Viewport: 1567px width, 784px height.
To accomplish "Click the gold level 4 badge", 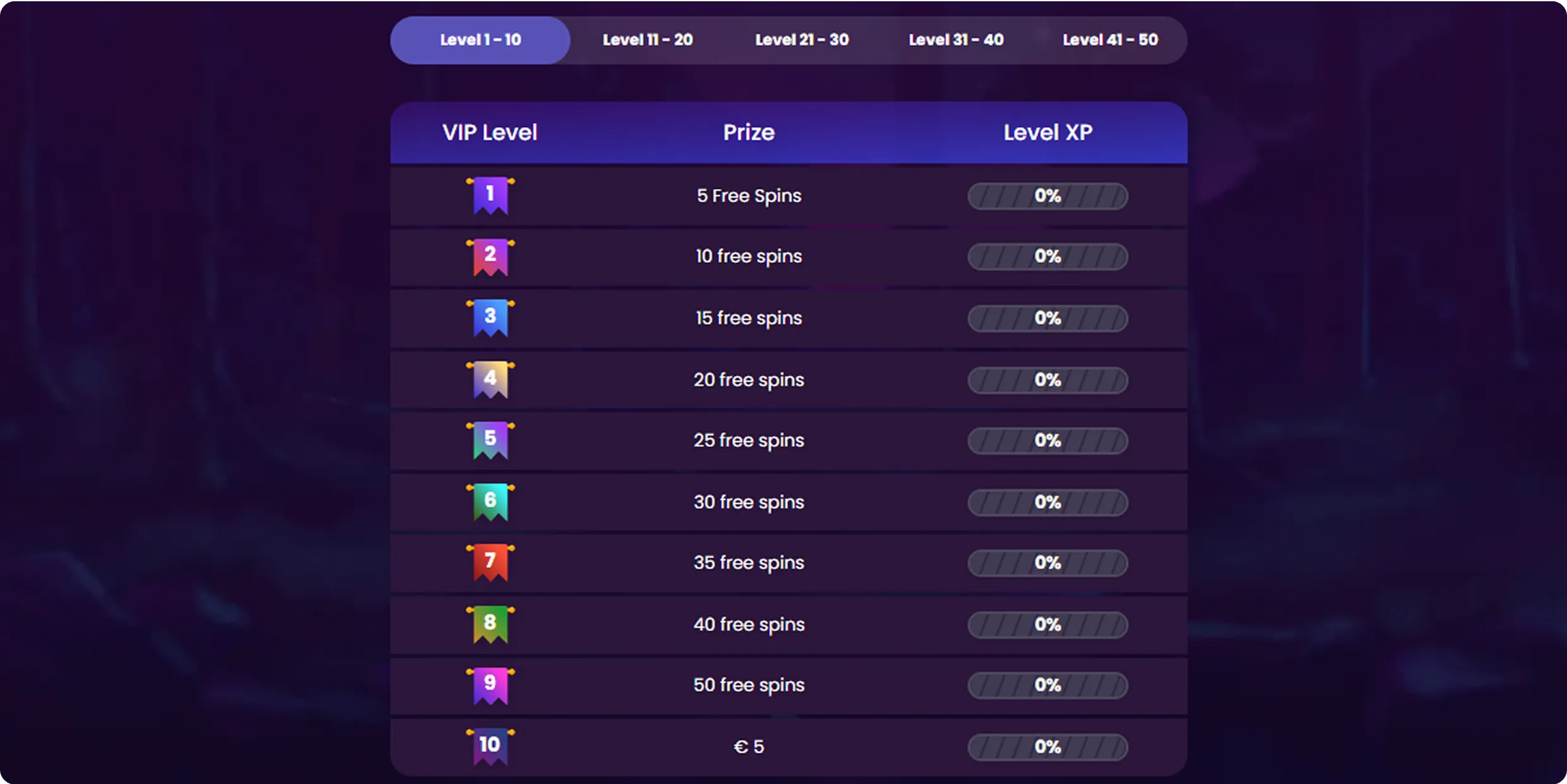I will 490,380.
